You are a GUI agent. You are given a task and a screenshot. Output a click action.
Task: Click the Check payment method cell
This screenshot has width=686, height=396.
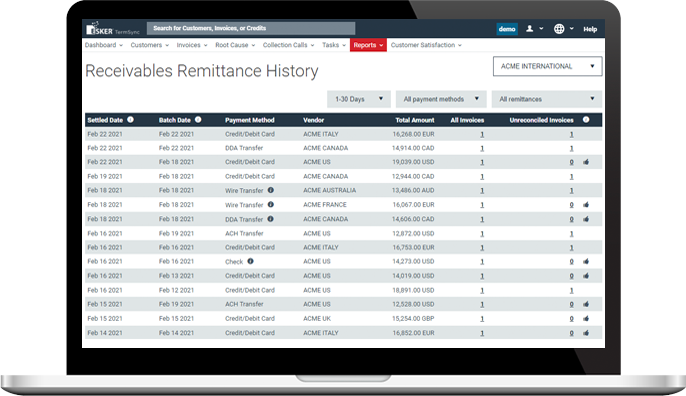point(234,262)
